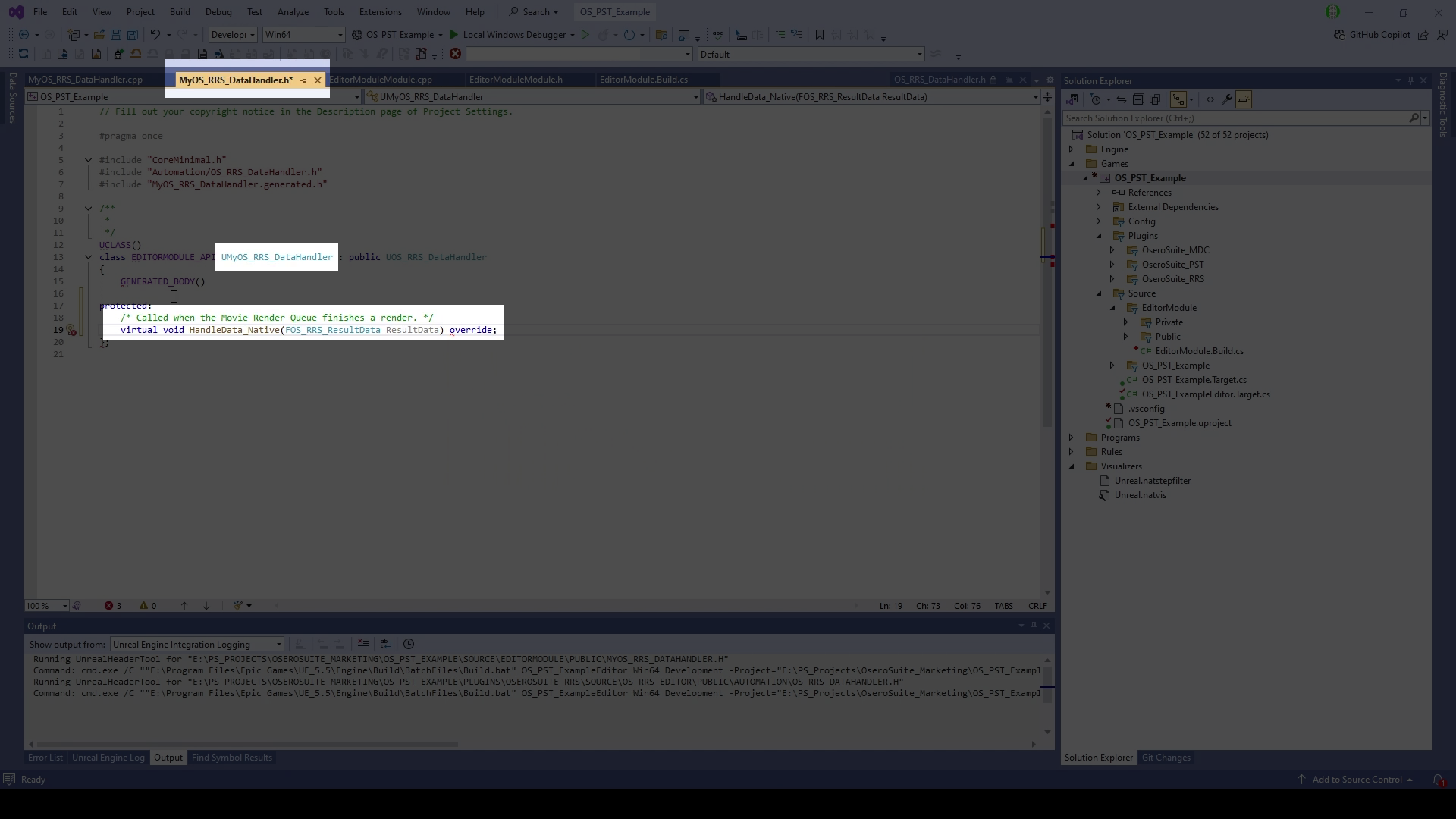Open the Default dropdown in the toolbar
This screenshot has width=1456, height=819.
(811, 55)
